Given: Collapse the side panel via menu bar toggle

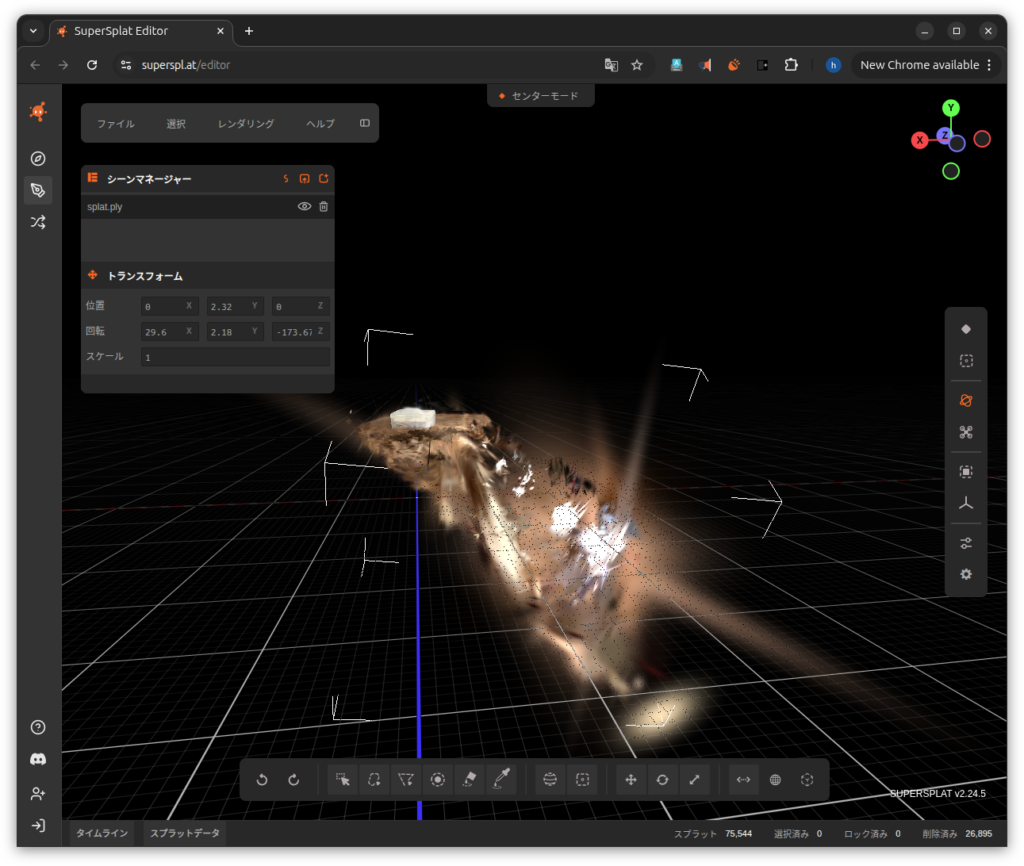Looking at the screenshot, I should 364,124.
